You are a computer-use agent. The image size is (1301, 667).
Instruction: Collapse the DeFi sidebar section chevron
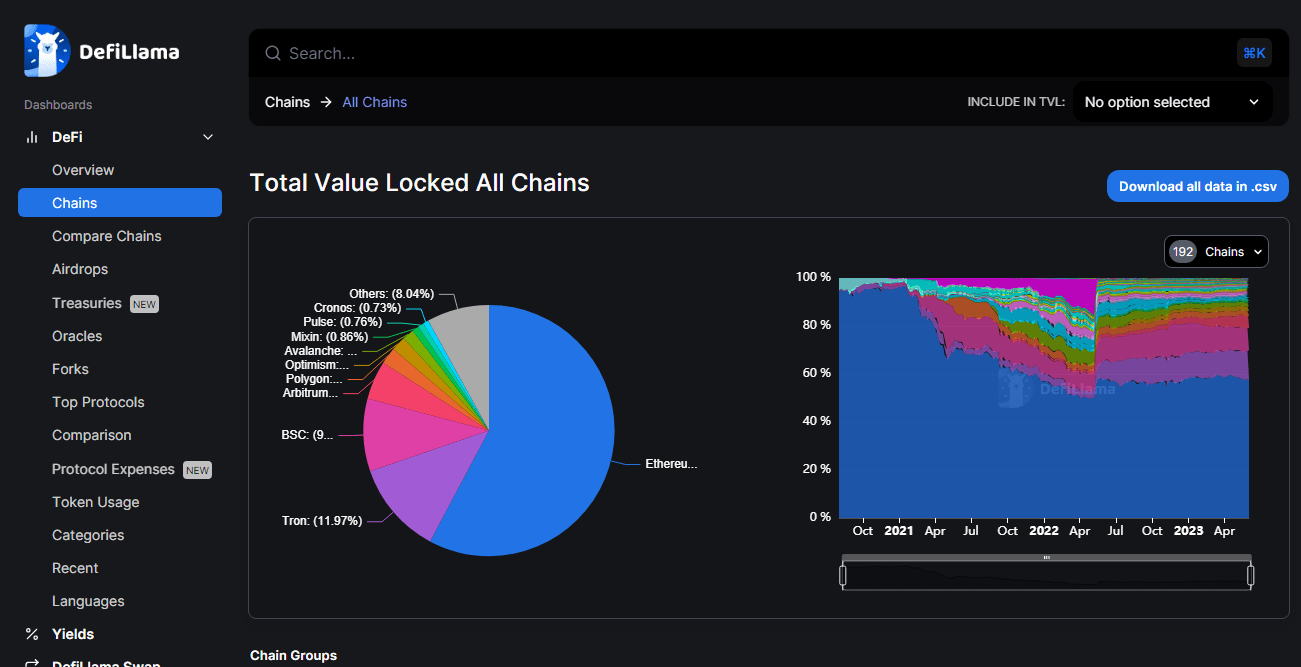pyautogui.click(x=208, y=137)
